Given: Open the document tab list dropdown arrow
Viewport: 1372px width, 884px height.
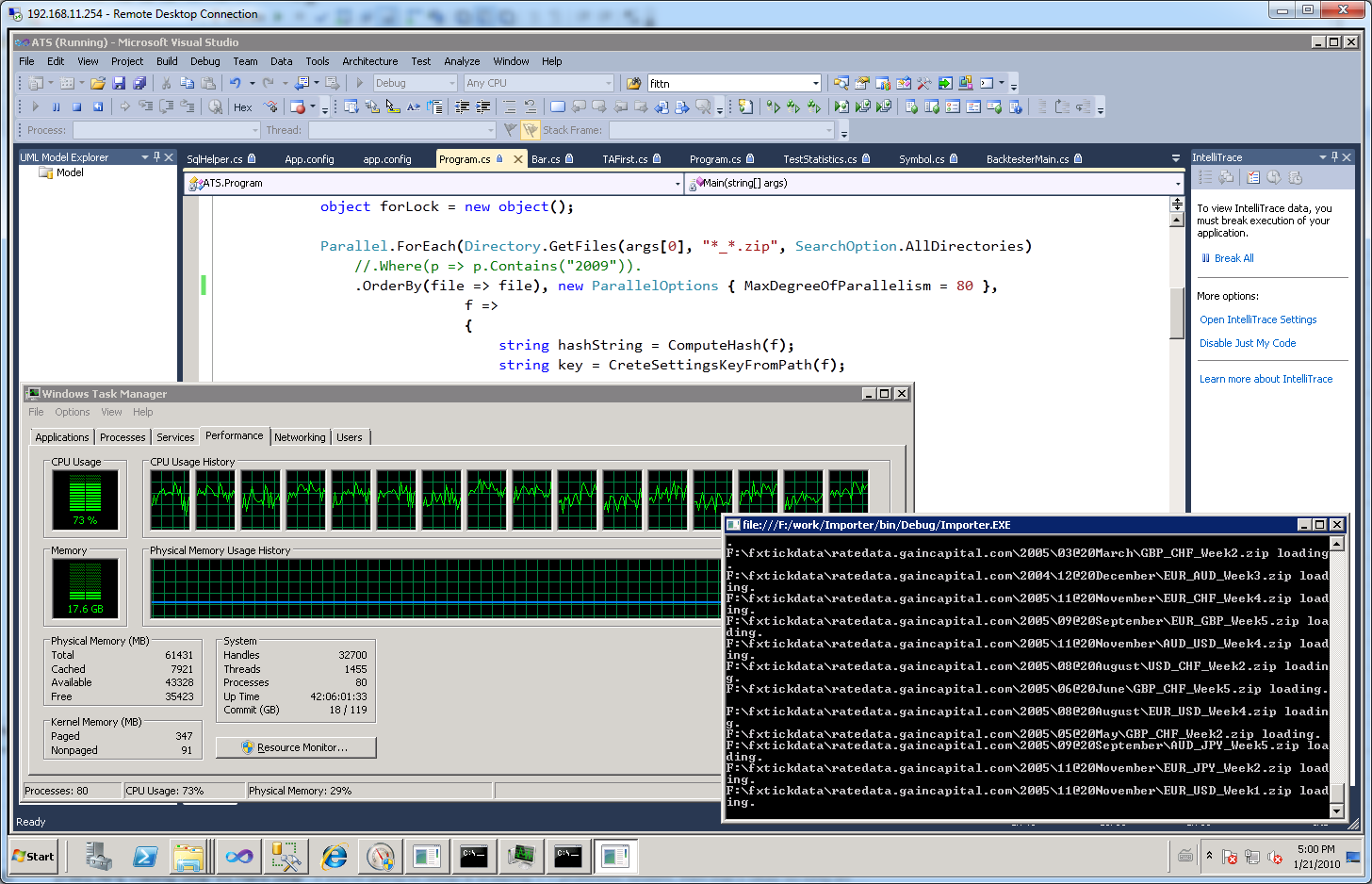Looking at the screenshot, I should coord(1176,158).
